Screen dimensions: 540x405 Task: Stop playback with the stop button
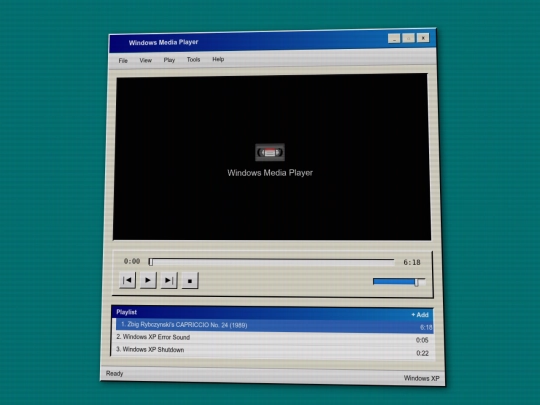[x=190, y=281]
